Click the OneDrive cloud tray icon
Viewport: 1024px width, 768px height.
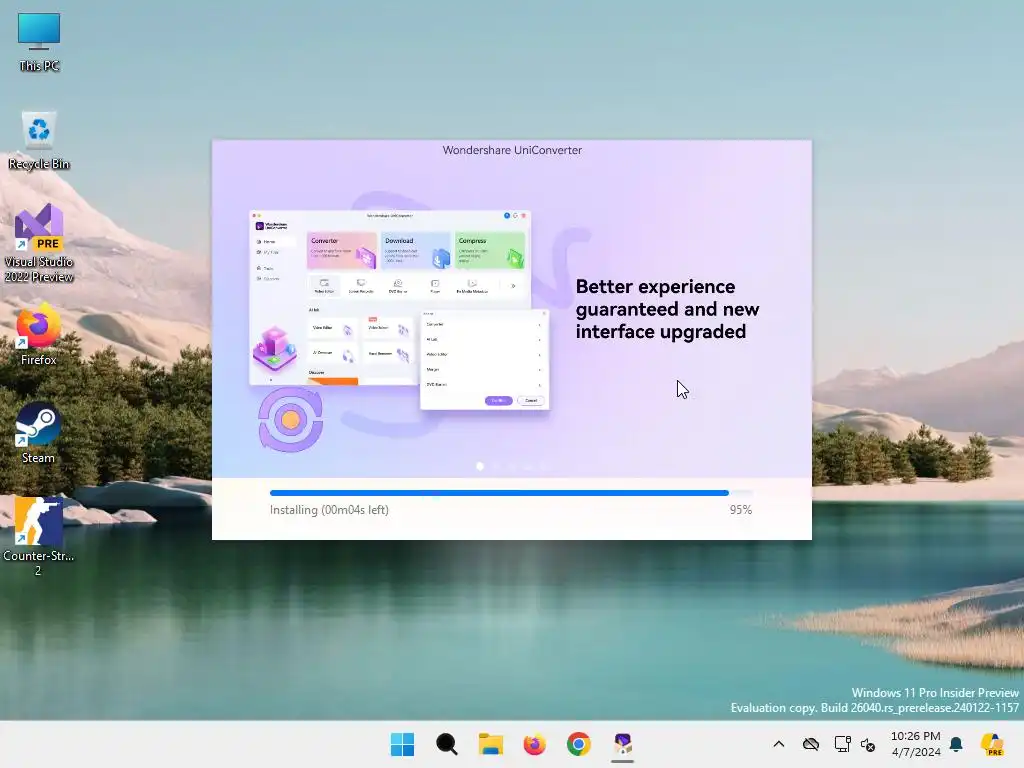pyautogui.click(x=810, y=744)
